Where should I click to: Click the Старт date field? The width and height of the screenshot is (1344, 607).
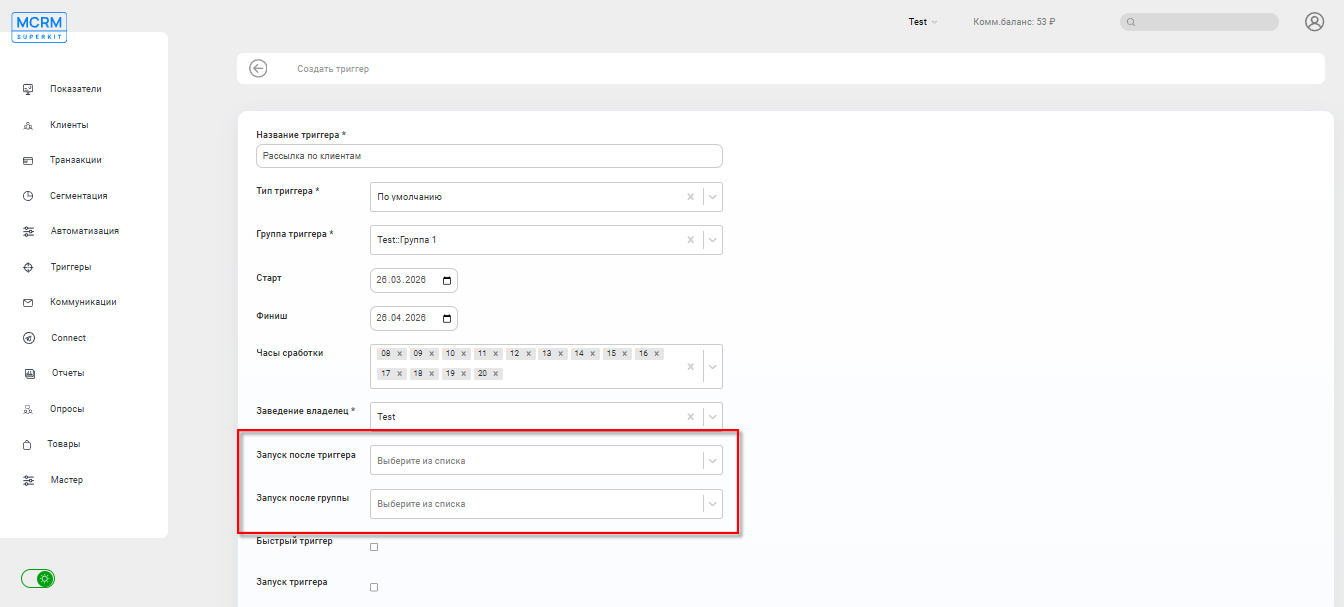coord(414,280)
